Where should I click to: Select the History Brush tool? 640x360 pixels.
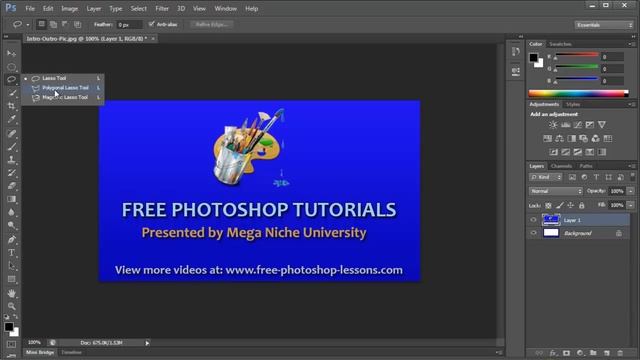point(11,173)
